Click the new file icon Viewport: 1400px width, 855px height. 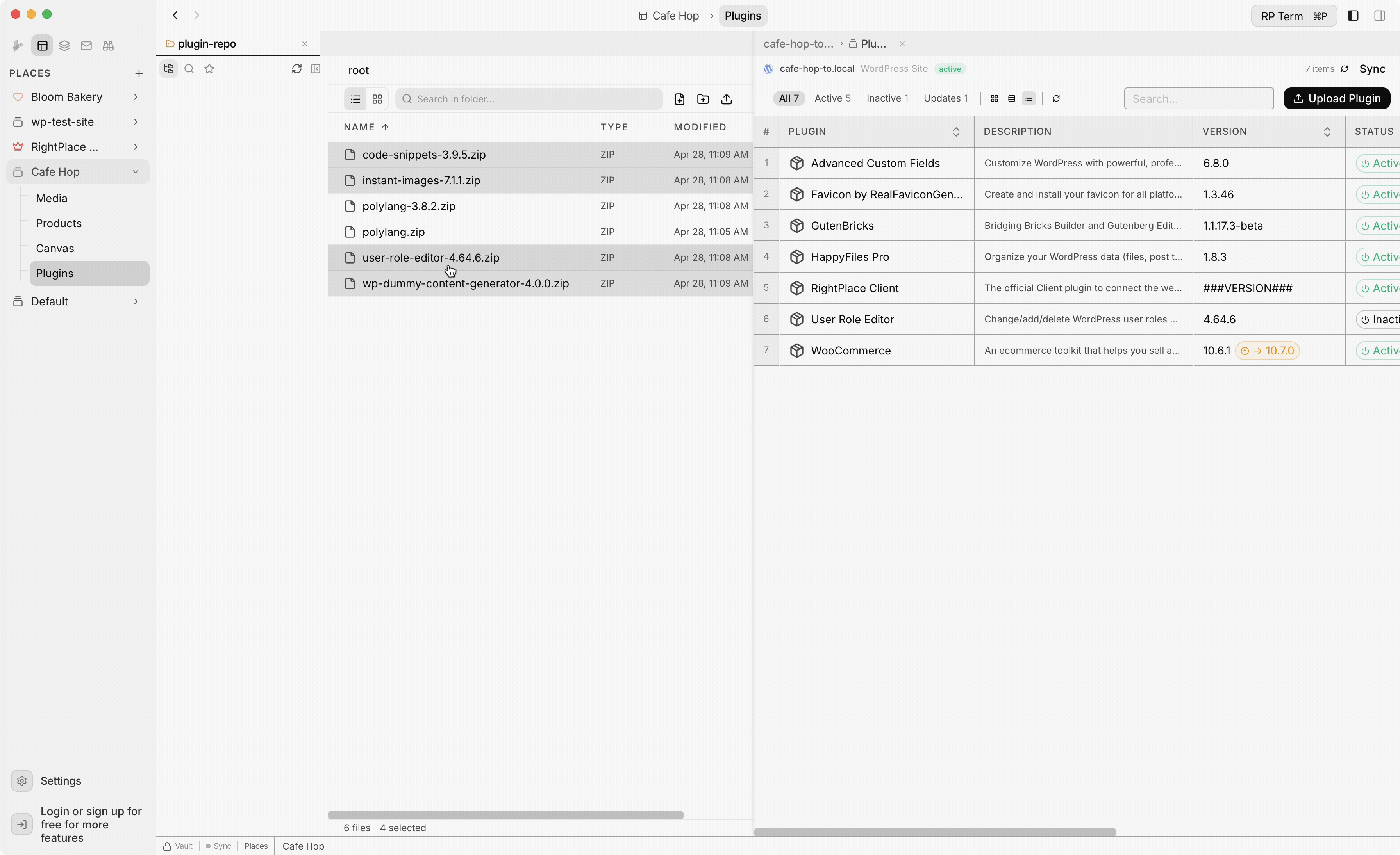[x=680, y=99]
